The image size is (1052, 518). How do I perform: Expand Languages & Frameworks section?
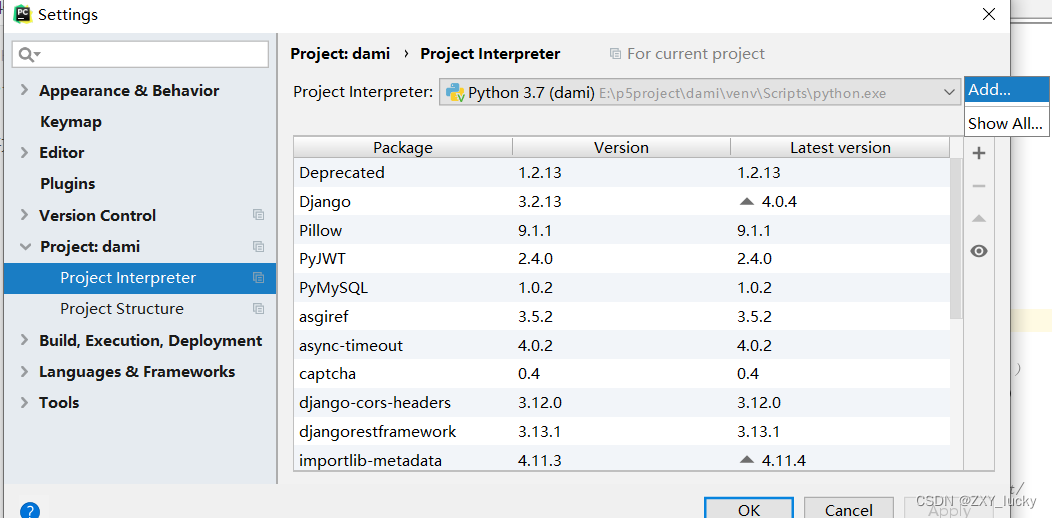tap(24, 371)
